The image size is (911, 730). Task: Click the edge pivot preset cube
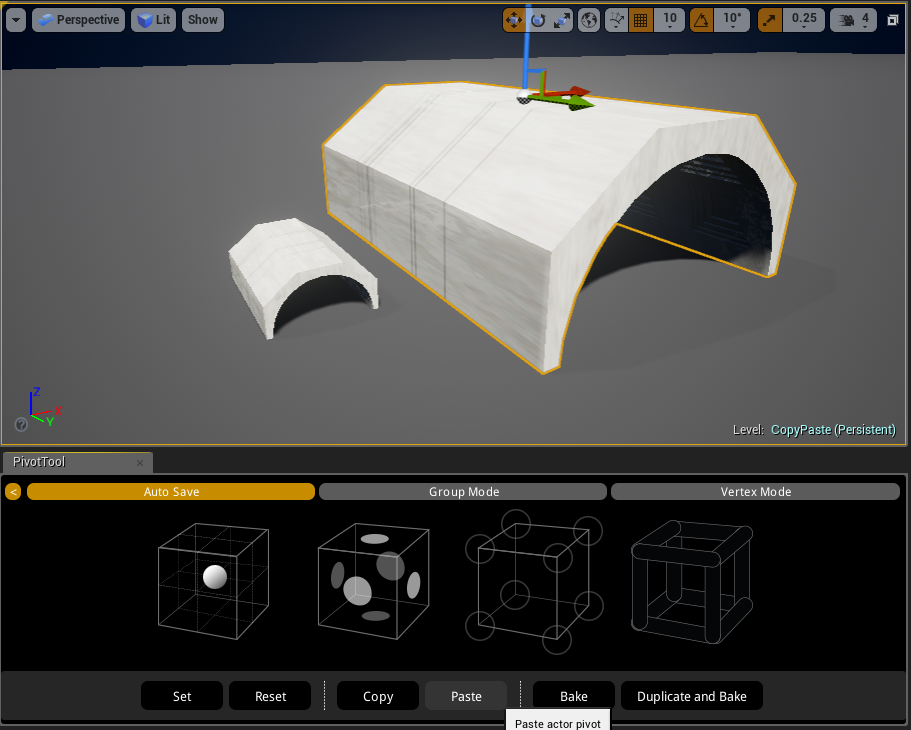coord(691,578)
